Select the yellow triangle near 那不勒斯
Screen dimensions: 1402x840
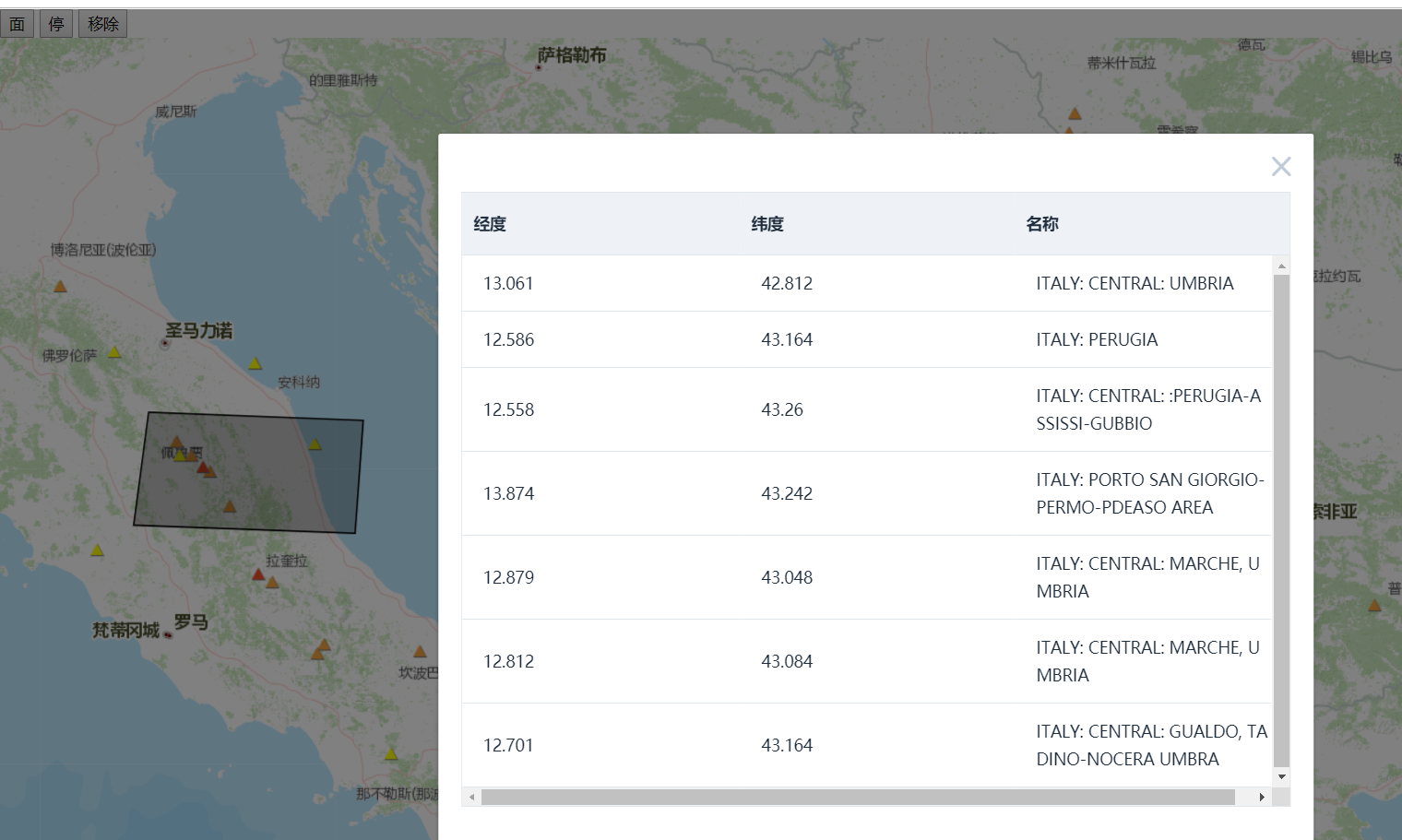click(x=389, y=753)
